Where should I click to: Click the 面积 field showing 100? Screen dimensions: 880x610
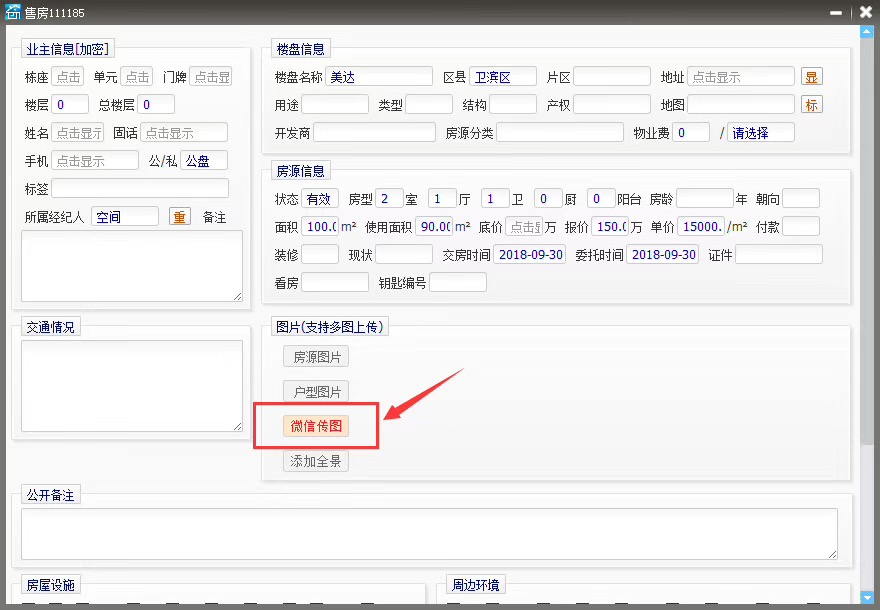[320, 227]
